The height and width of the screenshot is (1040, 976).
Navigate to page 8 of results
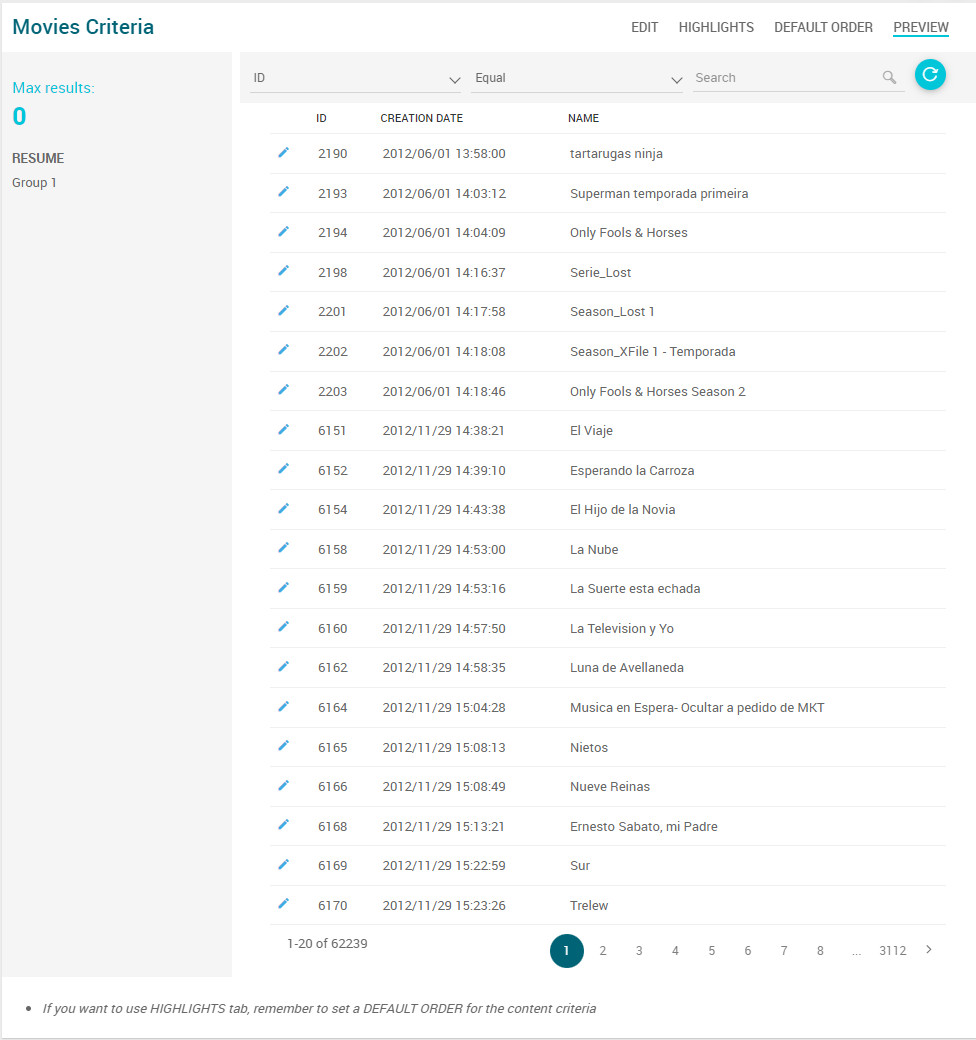820,951
